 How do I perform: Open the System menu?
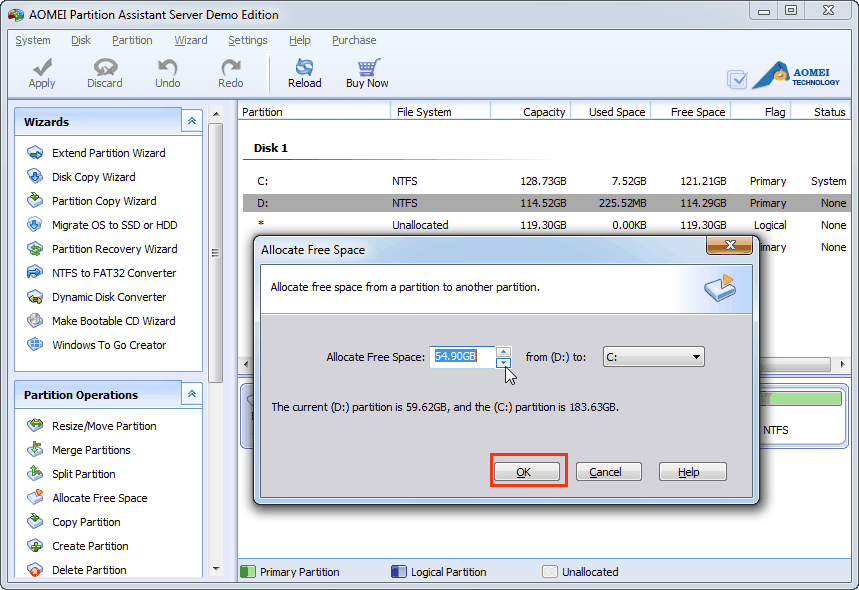(x=33, y=40)
